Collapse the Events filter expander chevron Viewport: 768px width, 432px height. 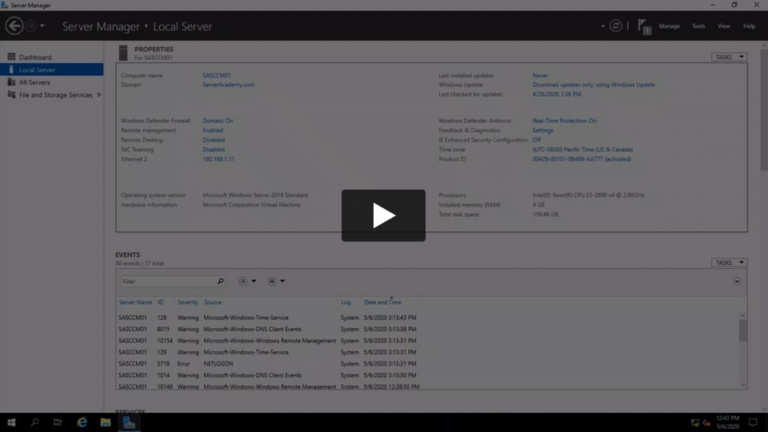click(737, 281)
